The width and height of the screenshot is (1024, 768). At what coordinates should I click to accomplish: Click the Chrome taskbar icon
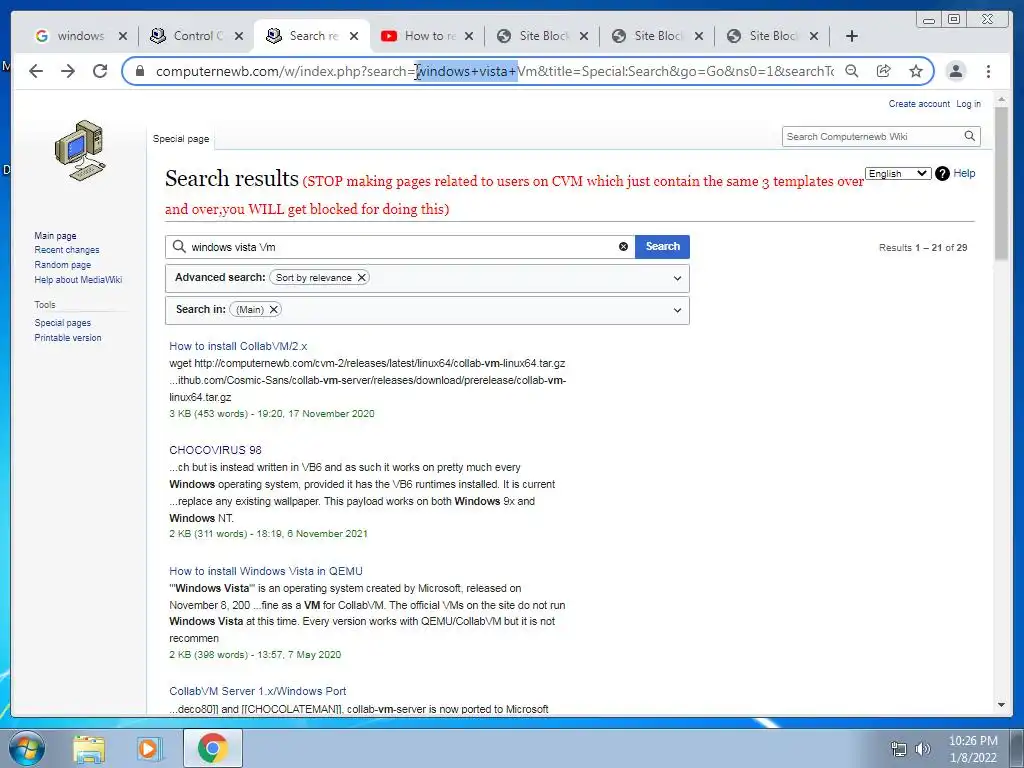(212, 748)
